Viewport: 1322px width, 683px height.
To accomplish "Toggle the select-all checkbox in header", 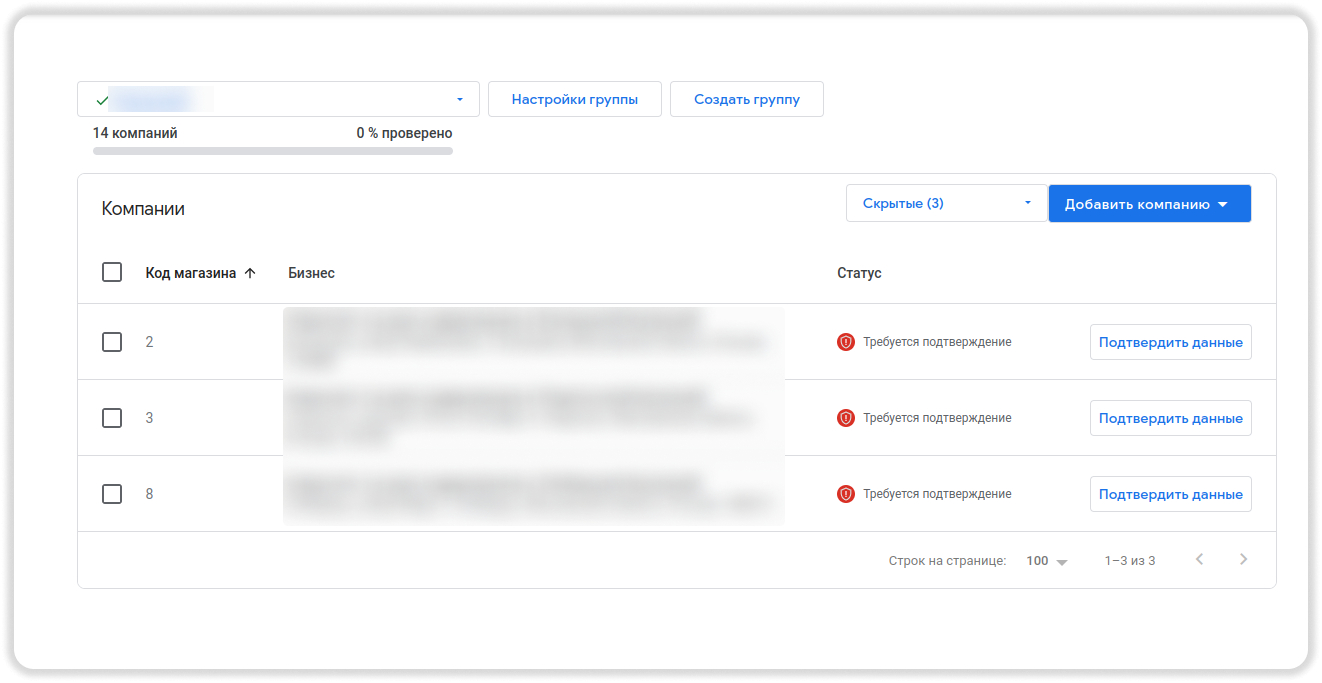I will click(112, 272).
